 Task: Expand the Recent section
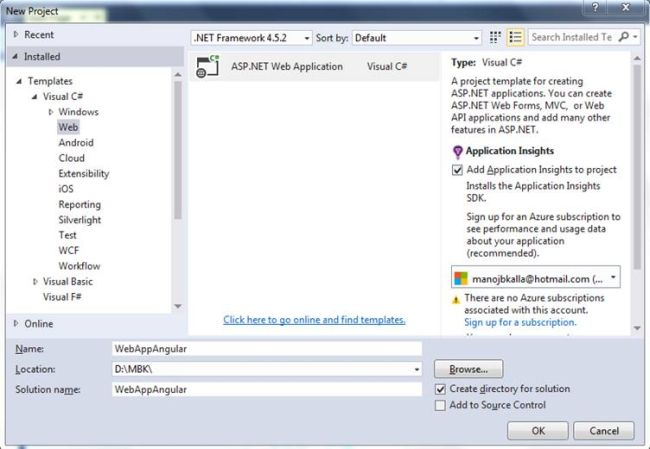16,34
